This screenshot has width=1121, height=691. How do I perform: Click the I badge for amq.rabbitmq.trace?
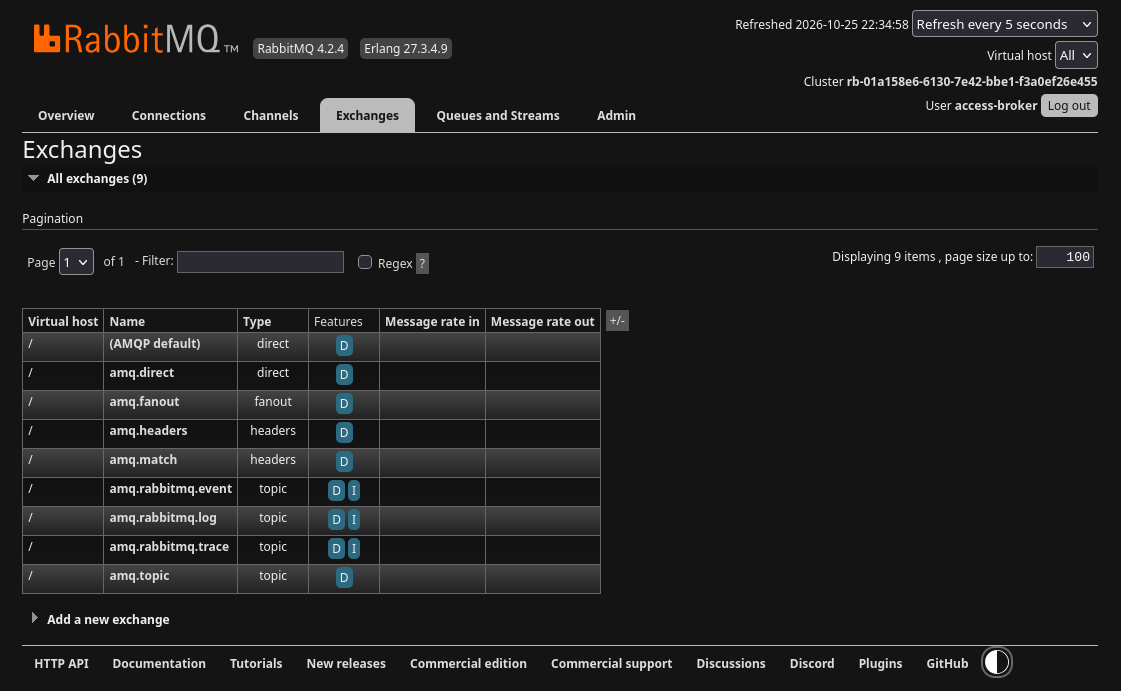(x=353, y=549)
